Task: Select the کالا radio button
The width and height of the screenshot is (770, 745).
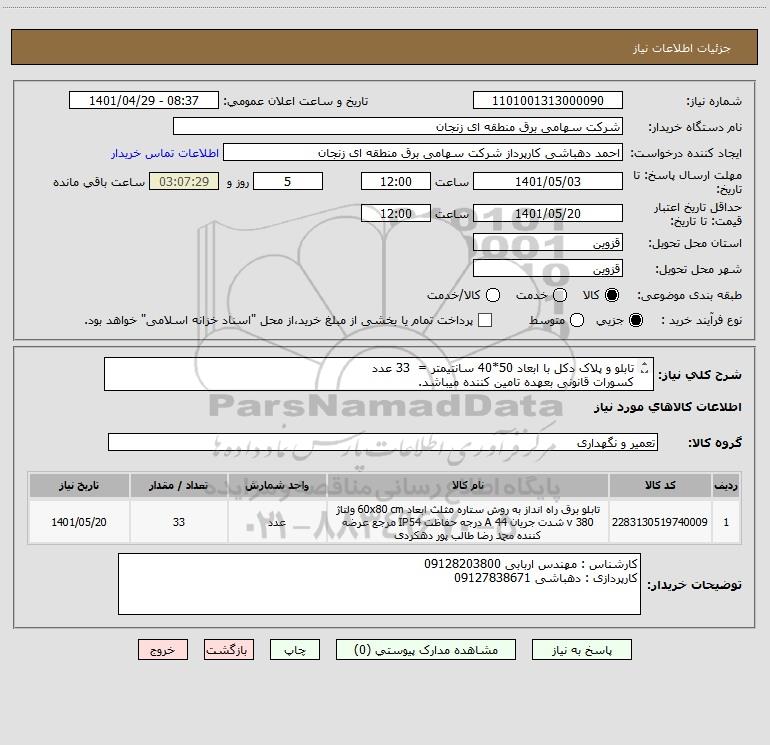Action: click(x=612, y=295)
